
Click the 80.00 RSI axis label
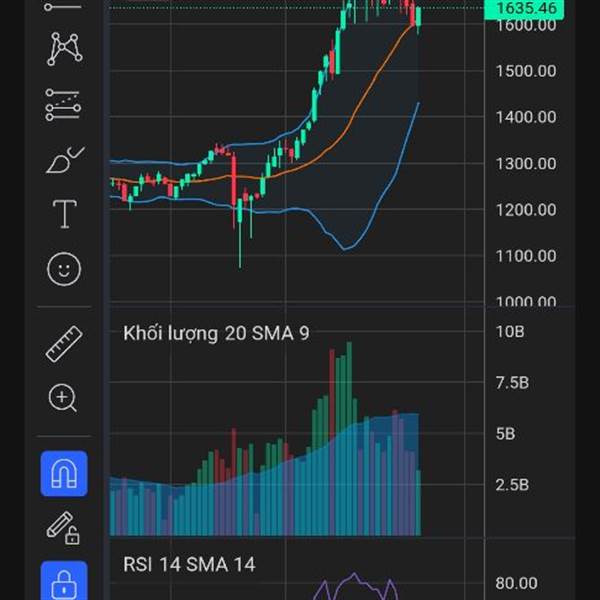click(x=516, y=584)
